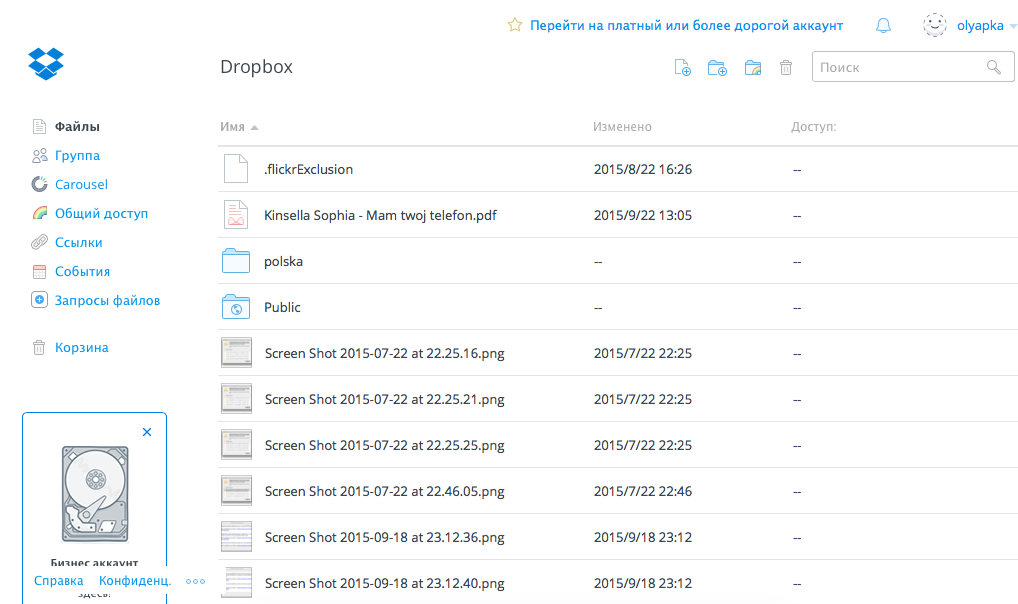The image size is (1018, 604).
Task: Click the date 2015/9/22 13:05
Action: tap(643, 216)
